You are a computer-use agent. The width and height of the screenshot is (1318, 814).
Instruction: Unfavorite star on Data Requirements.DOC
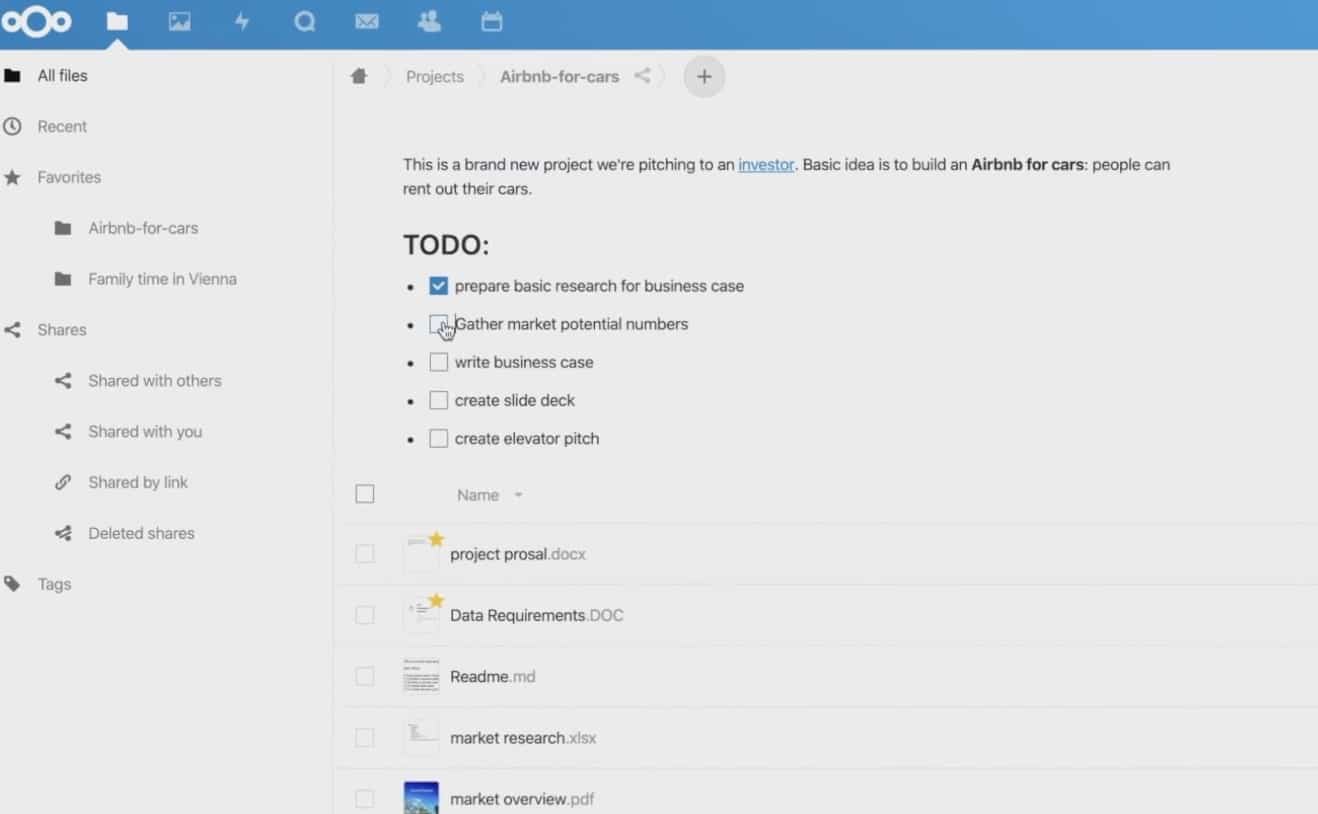[436, 601]
